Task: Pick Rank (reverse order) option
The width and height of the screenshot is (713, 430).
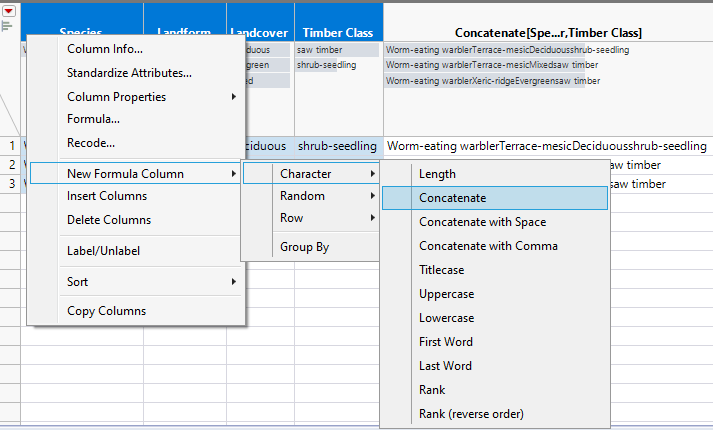Action: 471,414
